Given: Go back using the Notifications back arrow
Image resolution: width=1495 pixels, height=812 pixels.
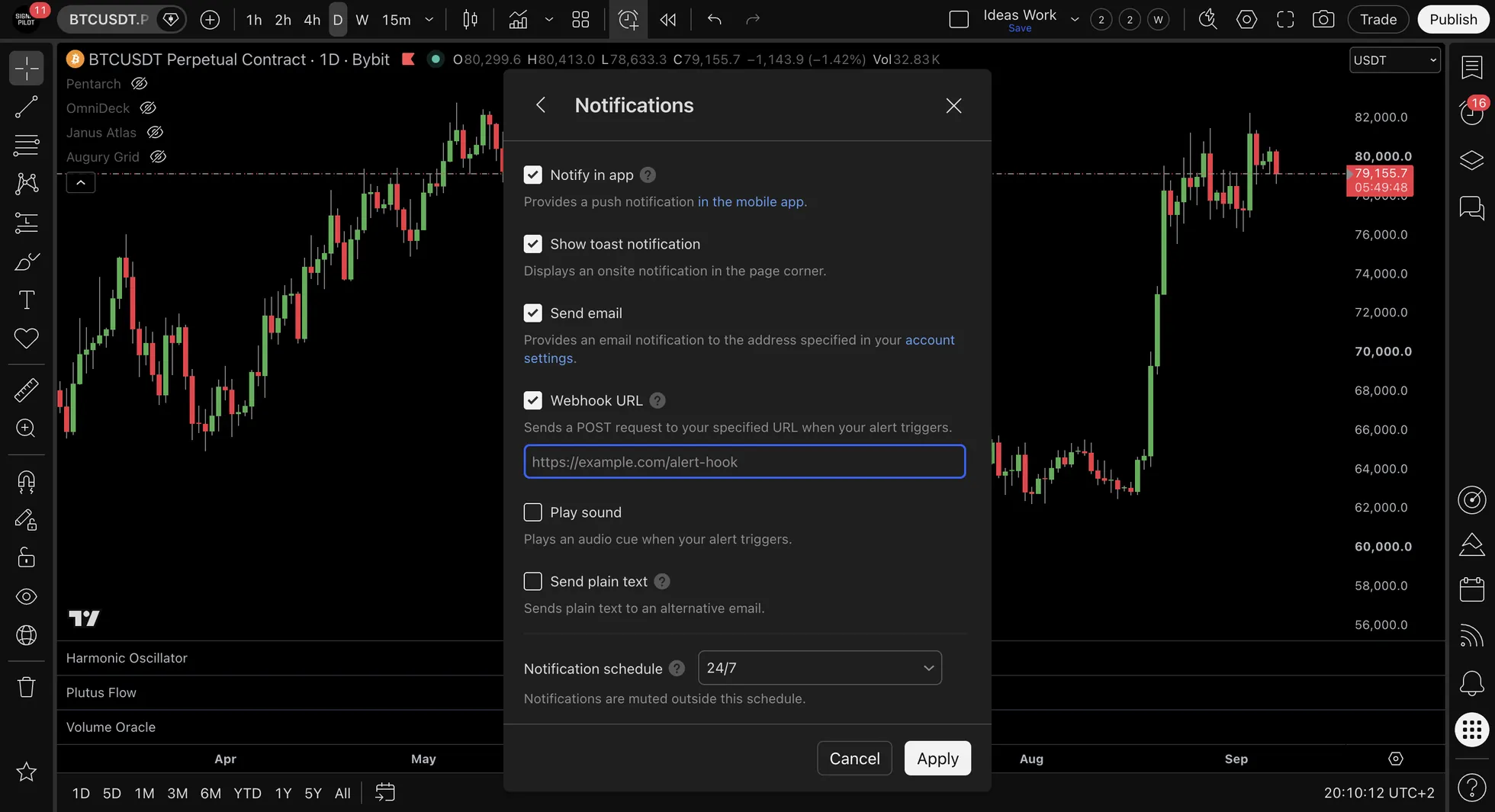Looking at the screenshot, I should click(x=541, y=105).
